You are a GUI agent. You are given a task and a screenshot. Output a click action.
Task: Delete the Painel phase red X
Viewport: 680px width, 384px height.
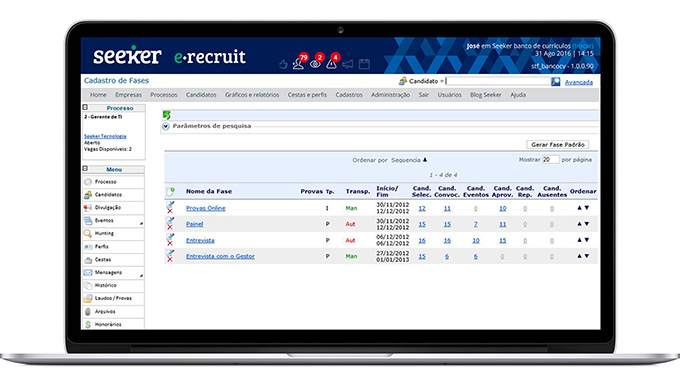click(x=170, y=227)
